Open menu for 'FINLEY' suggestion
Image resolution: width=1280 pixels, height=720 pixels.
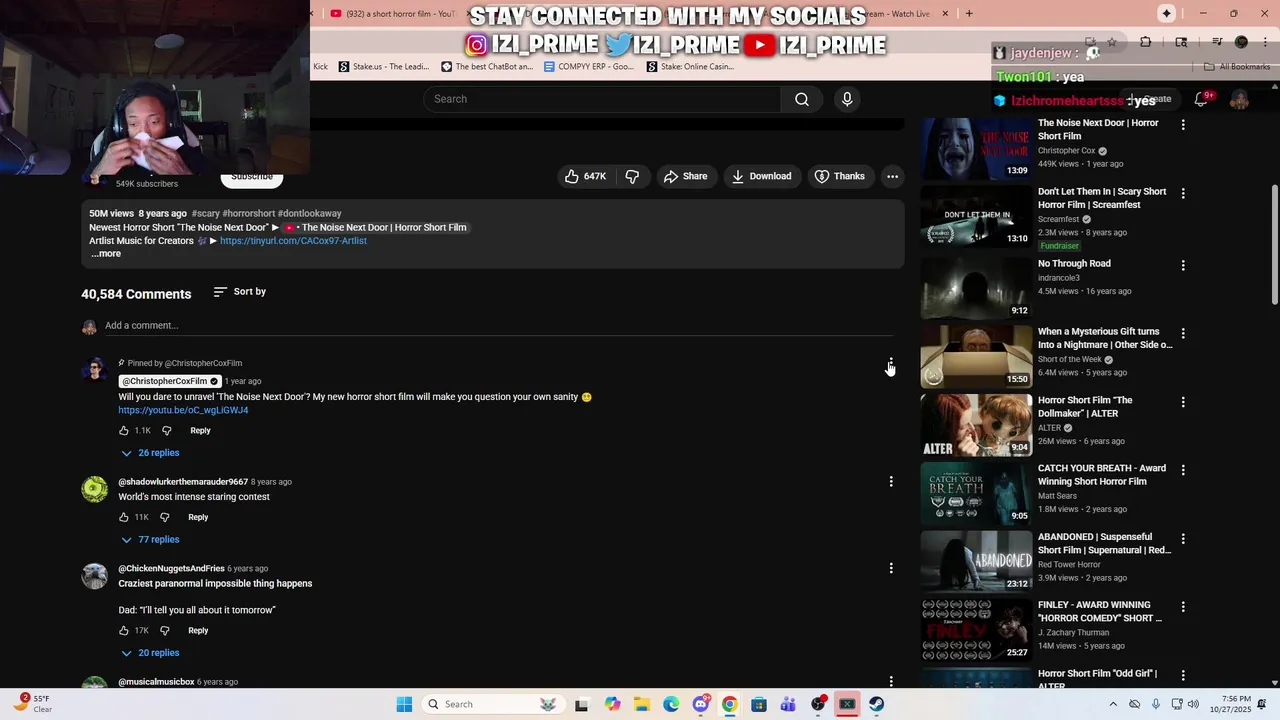pyautogui.click(x=1183, y=607)
